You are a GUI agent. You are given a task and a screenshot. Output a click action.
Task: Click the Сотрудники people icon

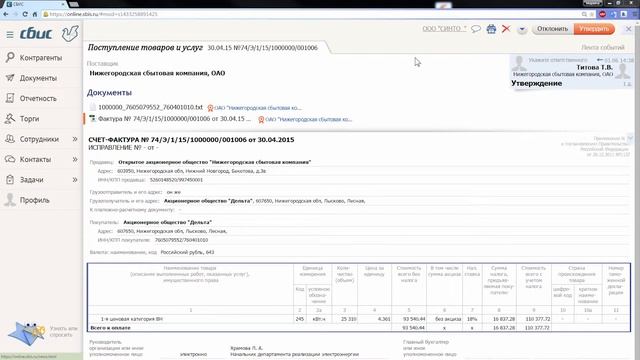coord(10,139)
